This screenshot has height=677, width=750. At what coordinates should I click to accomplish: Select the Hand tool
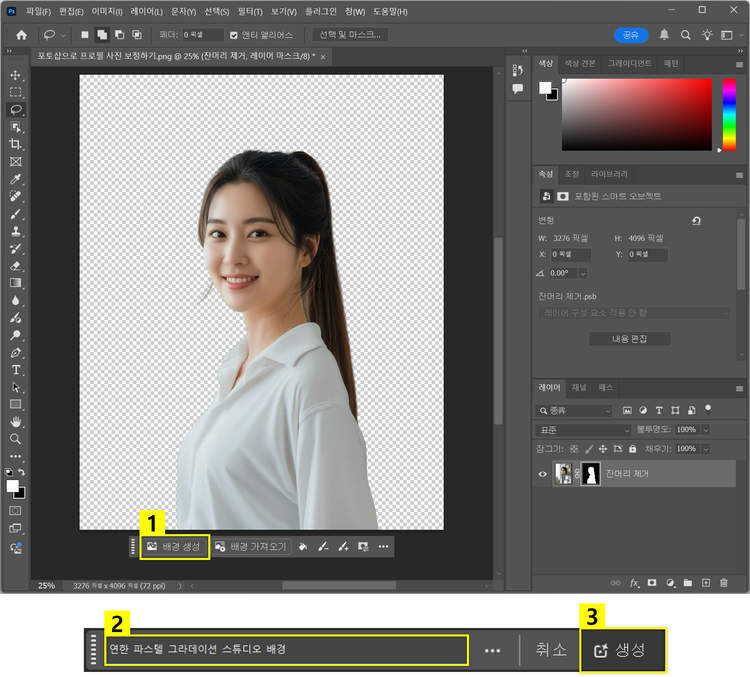(x=16, y=422)
